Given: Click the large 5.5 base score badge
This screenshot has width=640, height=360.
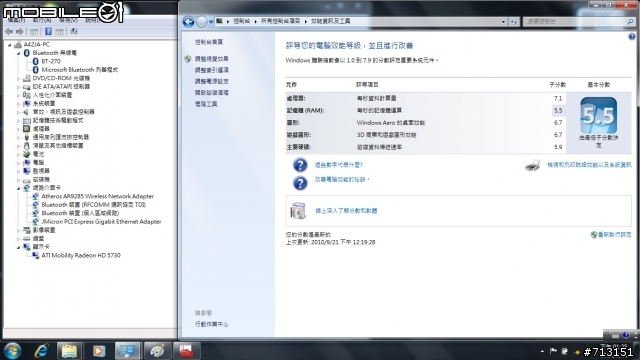Looking at the screenshot, I should [598, 115].
